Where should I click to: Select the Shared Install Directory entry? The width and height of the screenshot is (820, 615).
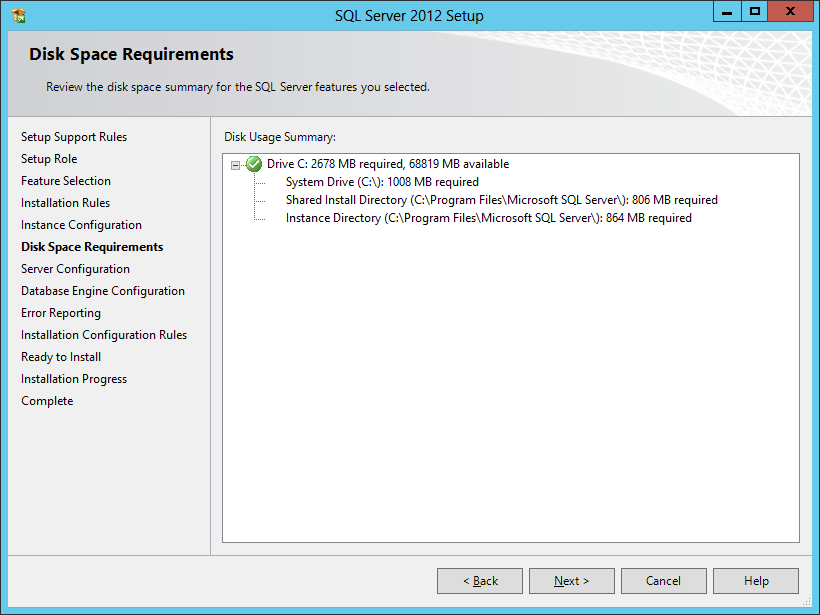[x=501, y=200]
